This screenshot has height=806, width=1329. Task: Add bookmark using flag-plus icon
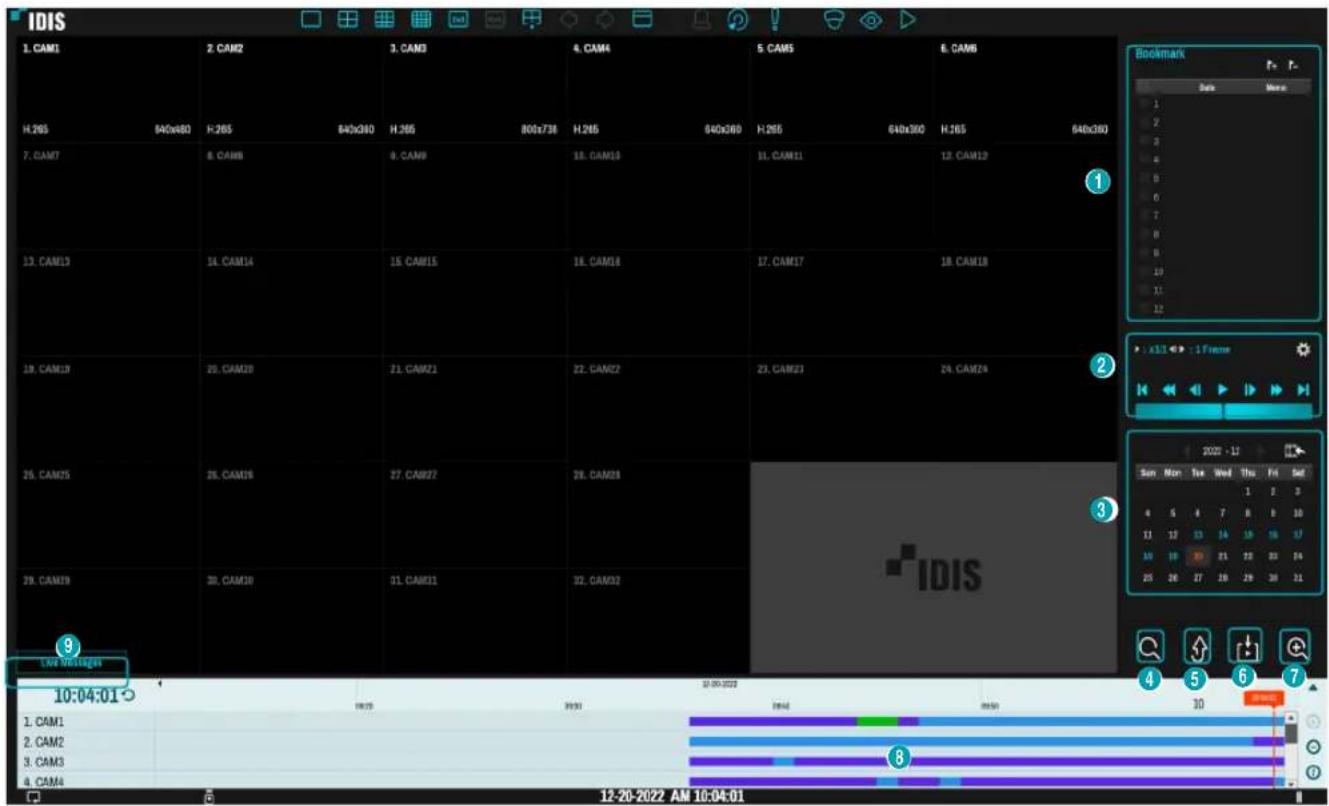(x=1272, y=67)
